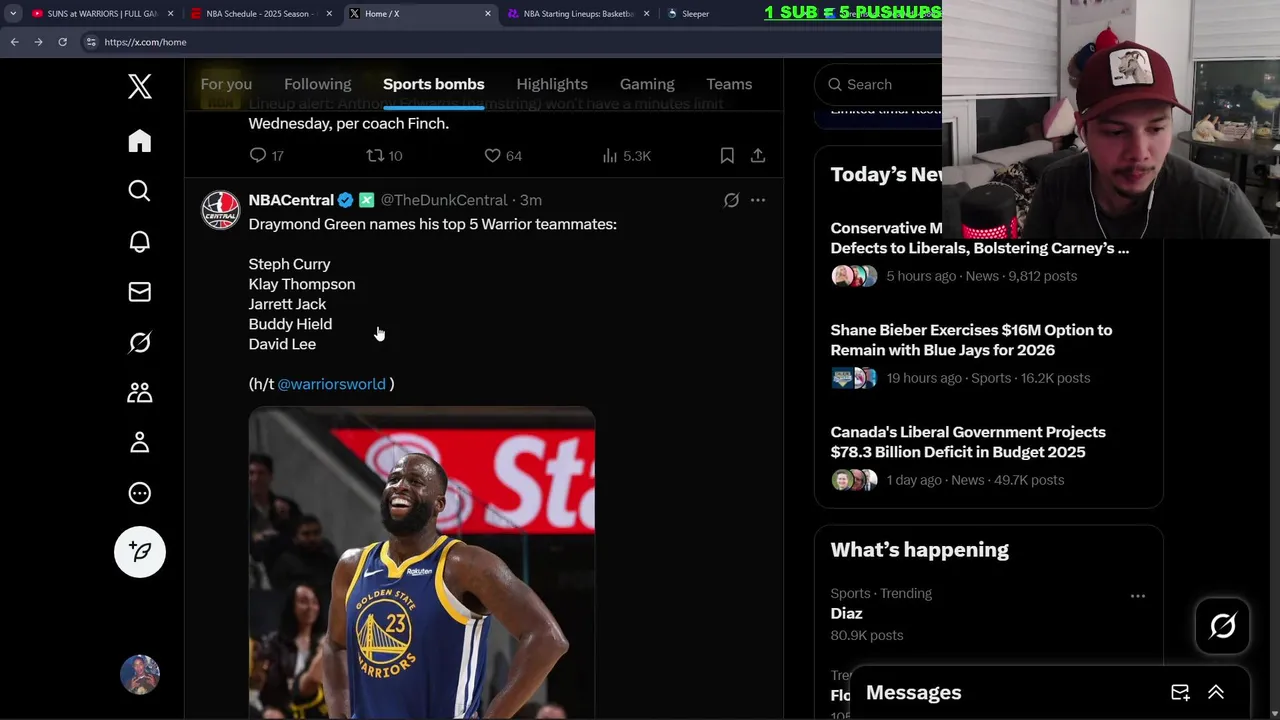Switch to For you tab
The image size is (1280, 720).
[x=226, y=84]
